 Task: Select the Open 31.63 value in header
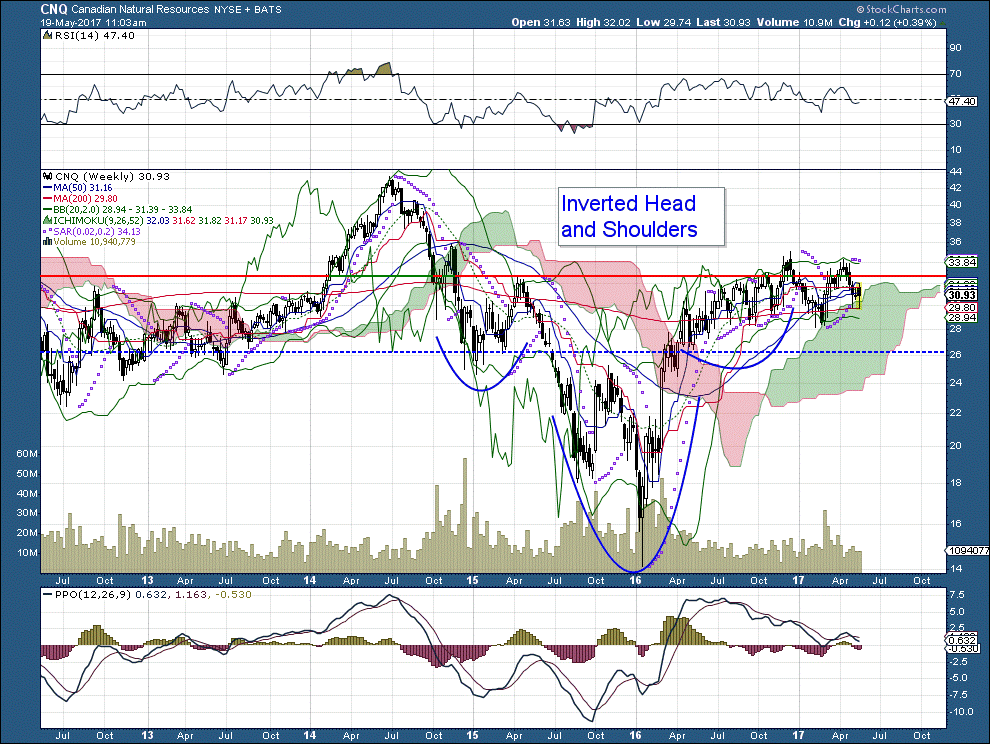[541, 22]
